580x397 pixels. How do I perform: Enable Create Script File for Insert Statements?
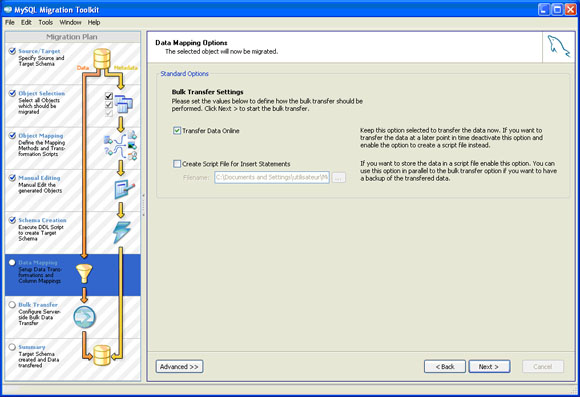click(x=177, y=164)
